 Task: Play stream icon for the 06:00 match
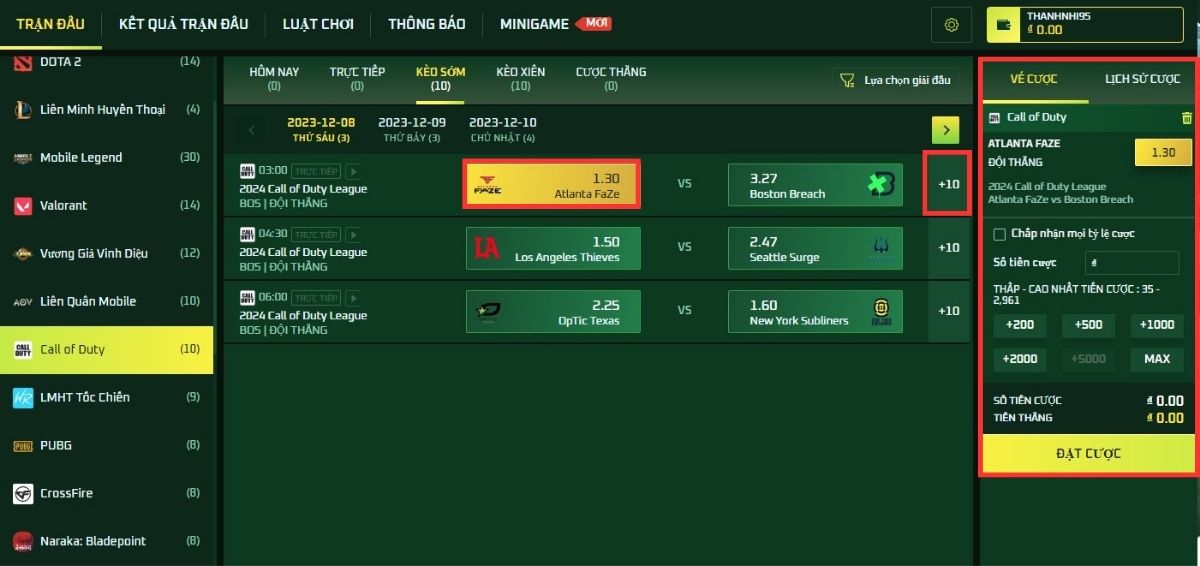point(352,298)
